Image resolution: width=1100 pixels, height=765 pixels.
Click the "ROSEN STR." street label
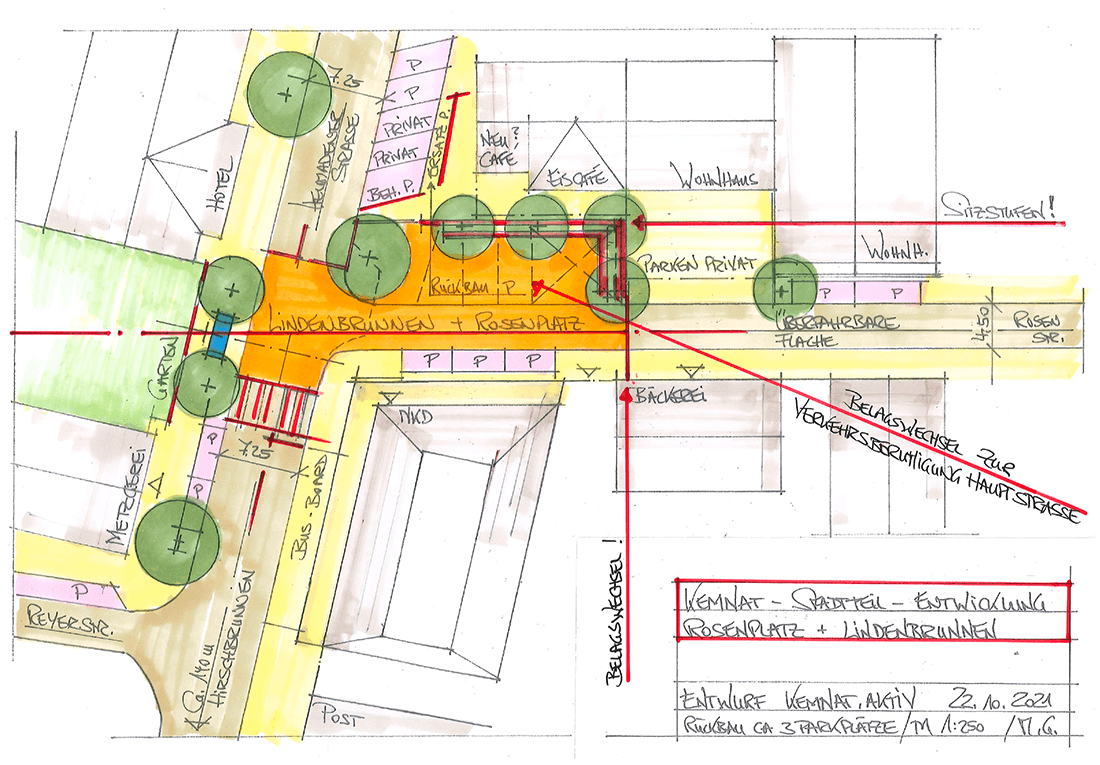click(x=1039, y=328)
